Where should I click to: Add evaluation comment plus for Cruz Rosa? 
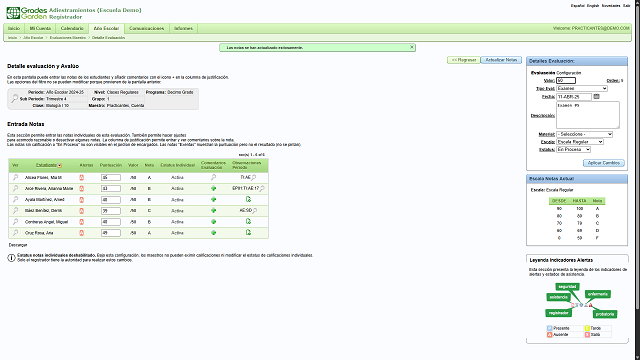(213, 233)
